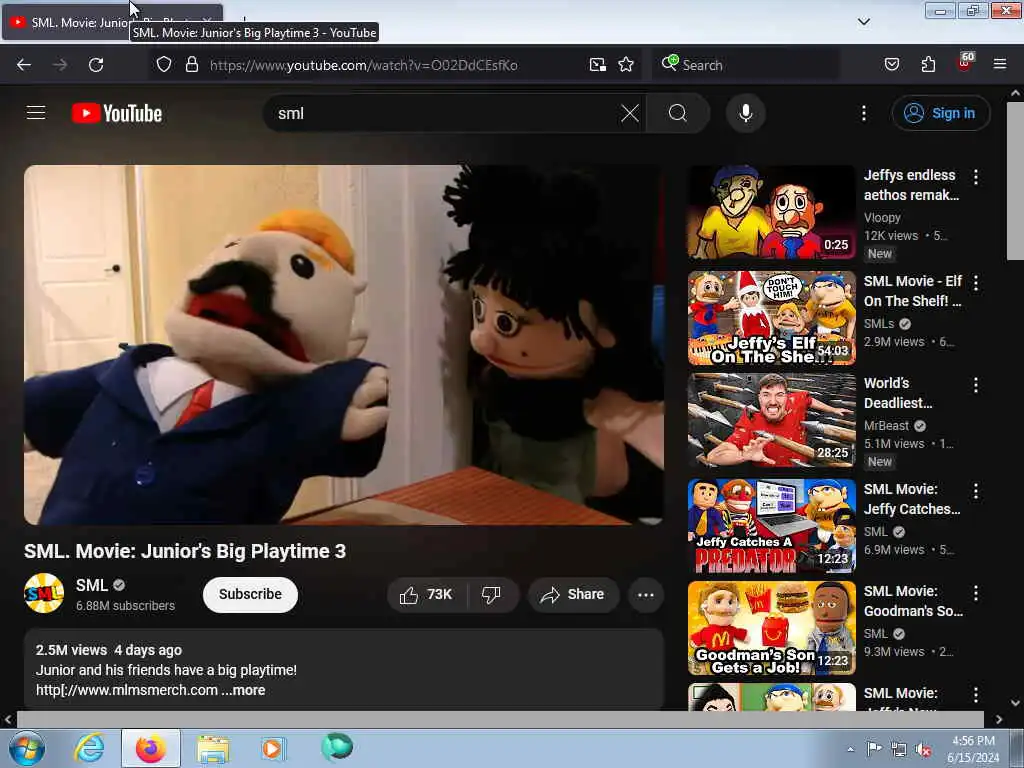Open options menu for Elf On The Shelf video

click(976, 283)
